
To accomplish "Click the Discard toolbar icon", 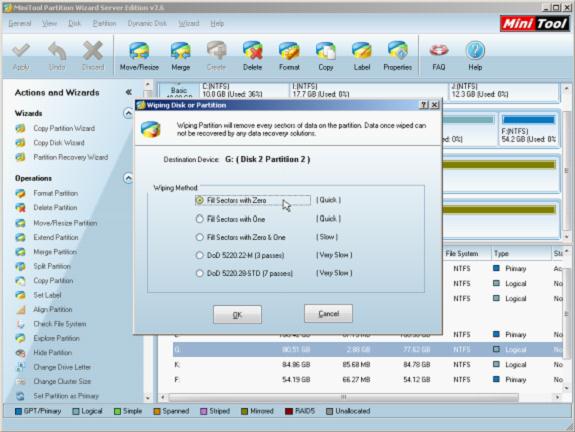I will (93, 56).
